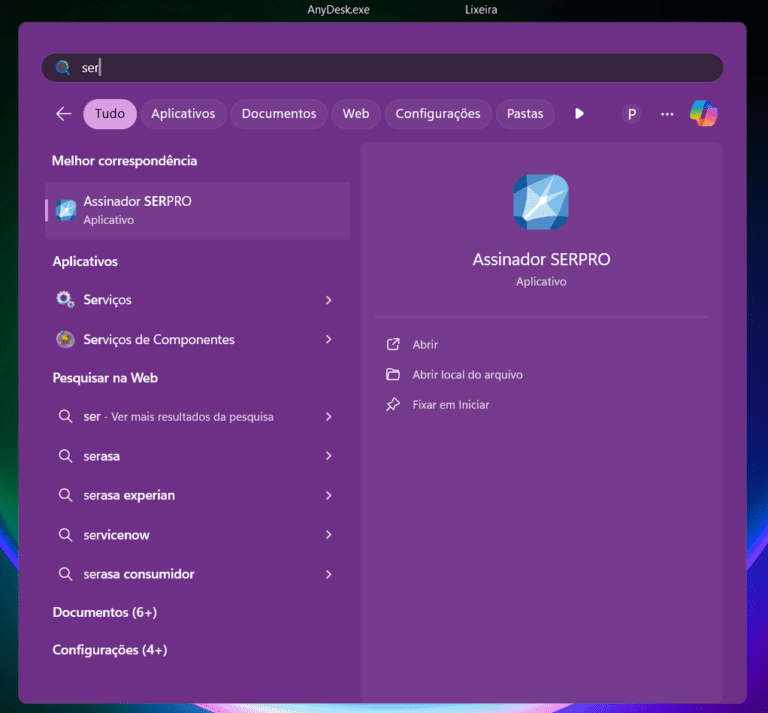Screen dimensions: 768x713
Task: Switch to the Documentos filter tab
Action: tap(279, 114)
